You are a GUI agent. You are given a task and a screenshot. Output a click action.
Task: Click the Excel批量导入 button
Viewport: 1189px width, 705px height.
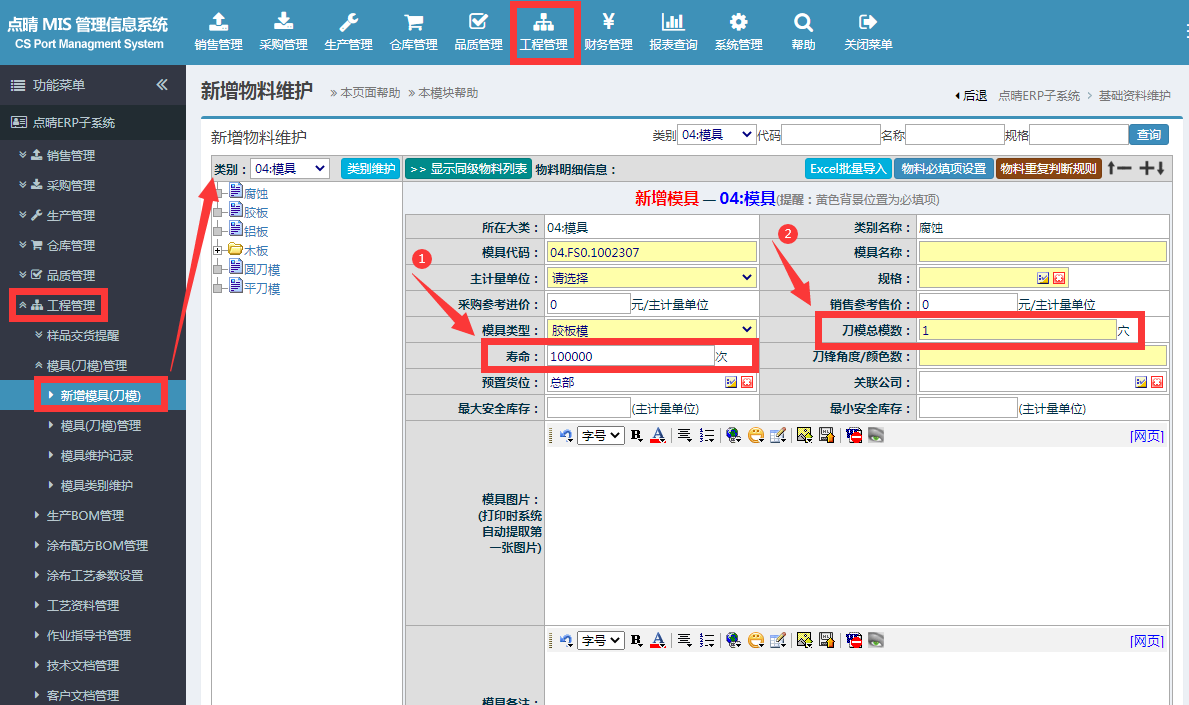click(847, 169)
